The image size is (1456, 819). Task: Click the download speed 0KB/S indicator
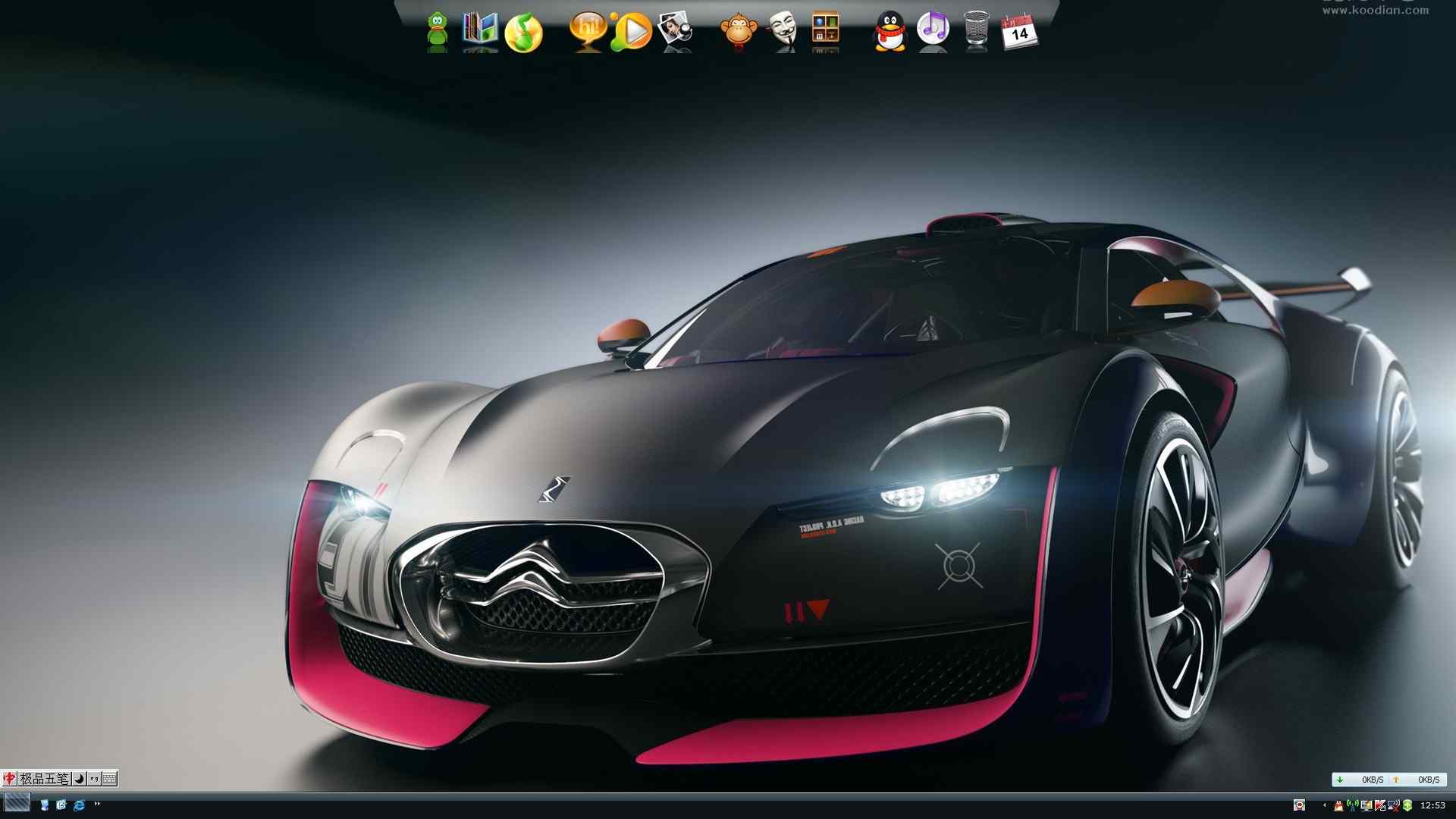click(1361, 780)
